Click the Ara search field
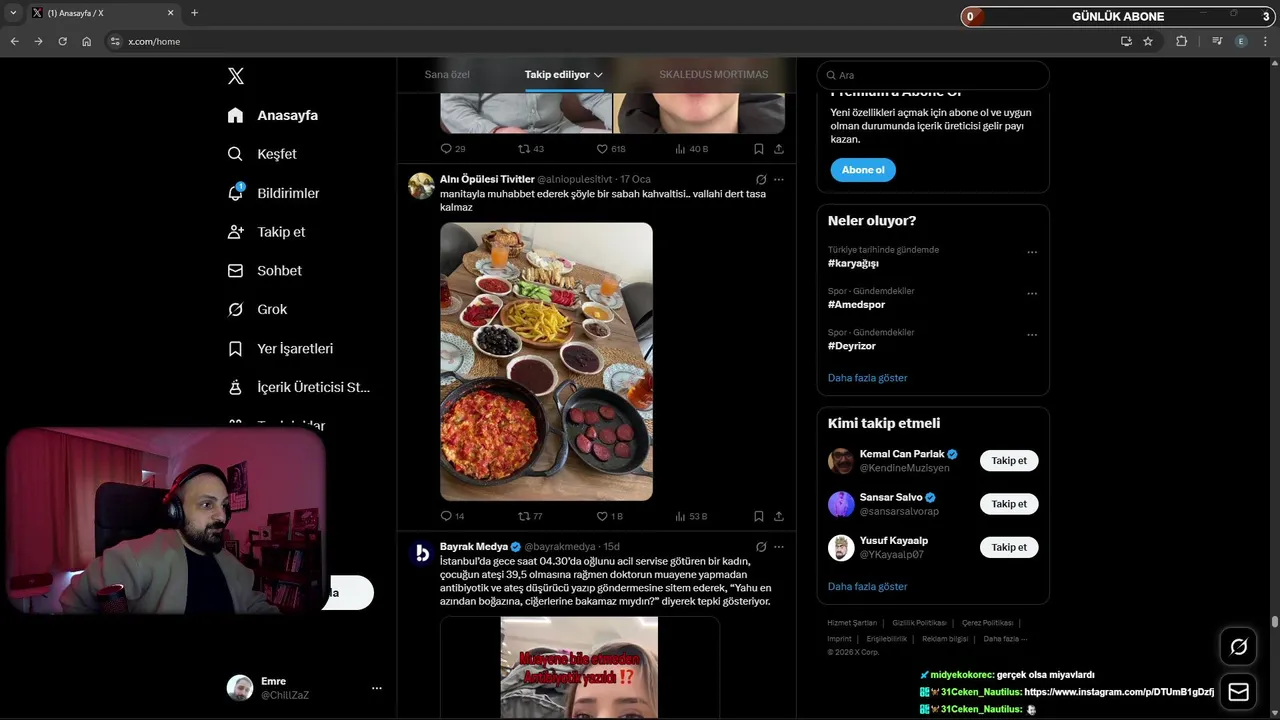 pyautogui.click(x=933, y=75)
